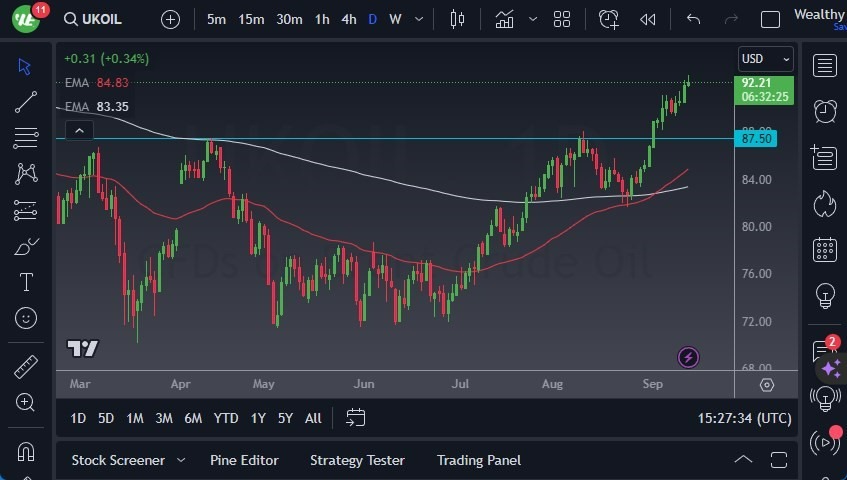
Task: Select the ruler measure tool
Action: click(26, 366)
